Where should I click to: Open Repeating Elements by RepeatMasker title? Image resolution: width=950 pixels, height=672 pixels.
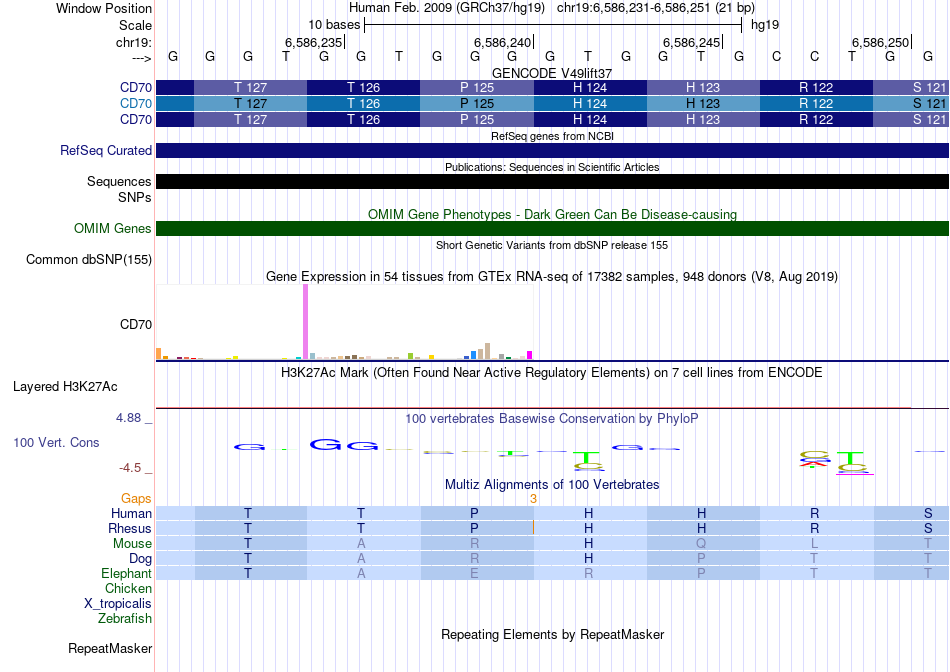(x=552, y=634)
